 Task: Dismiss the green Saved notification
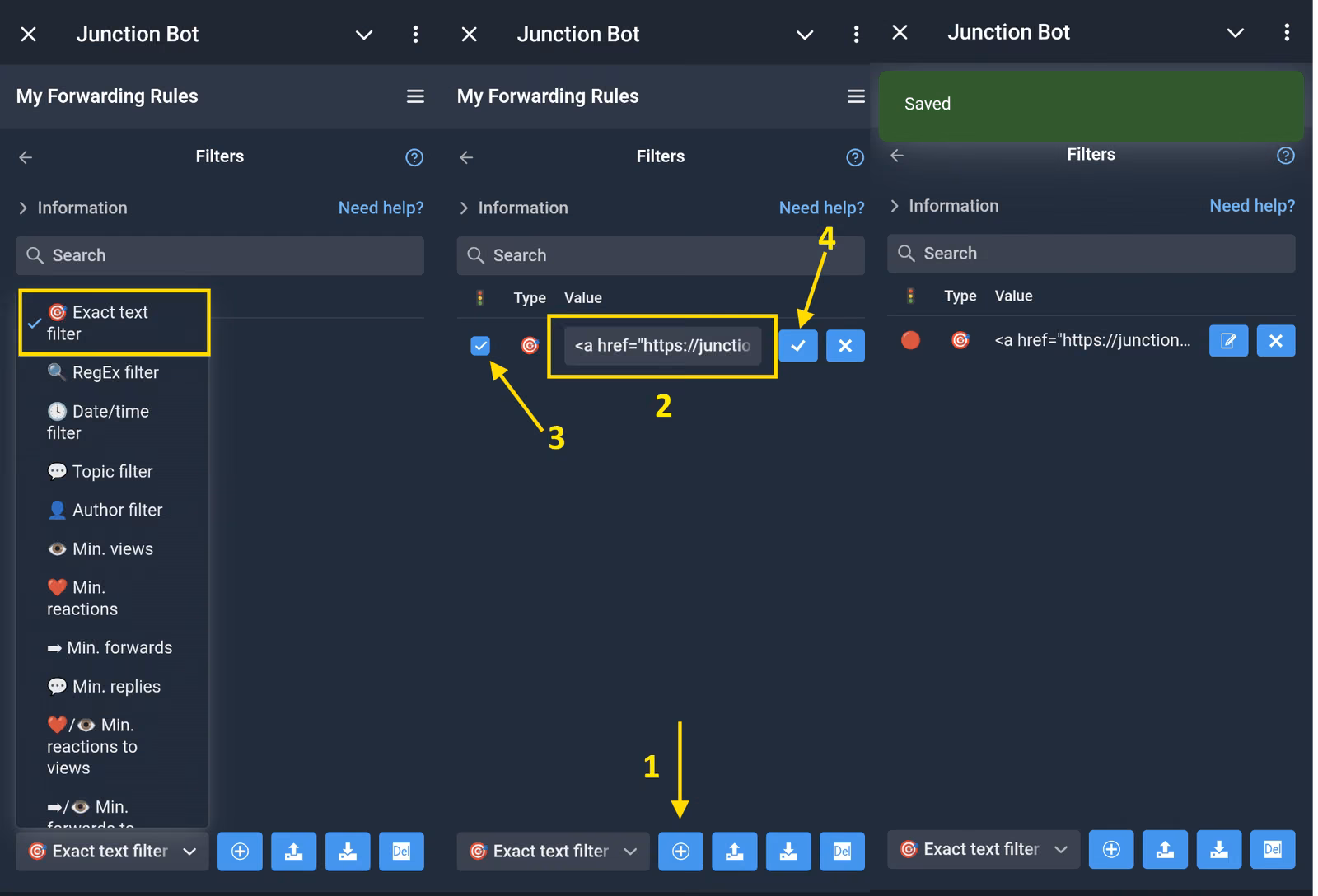point(1091,105)
